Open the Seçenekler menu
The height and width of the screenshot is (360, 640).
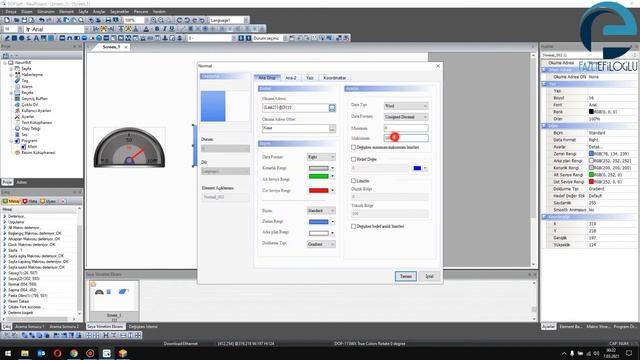pyautogui.click(x=120, y=11)
